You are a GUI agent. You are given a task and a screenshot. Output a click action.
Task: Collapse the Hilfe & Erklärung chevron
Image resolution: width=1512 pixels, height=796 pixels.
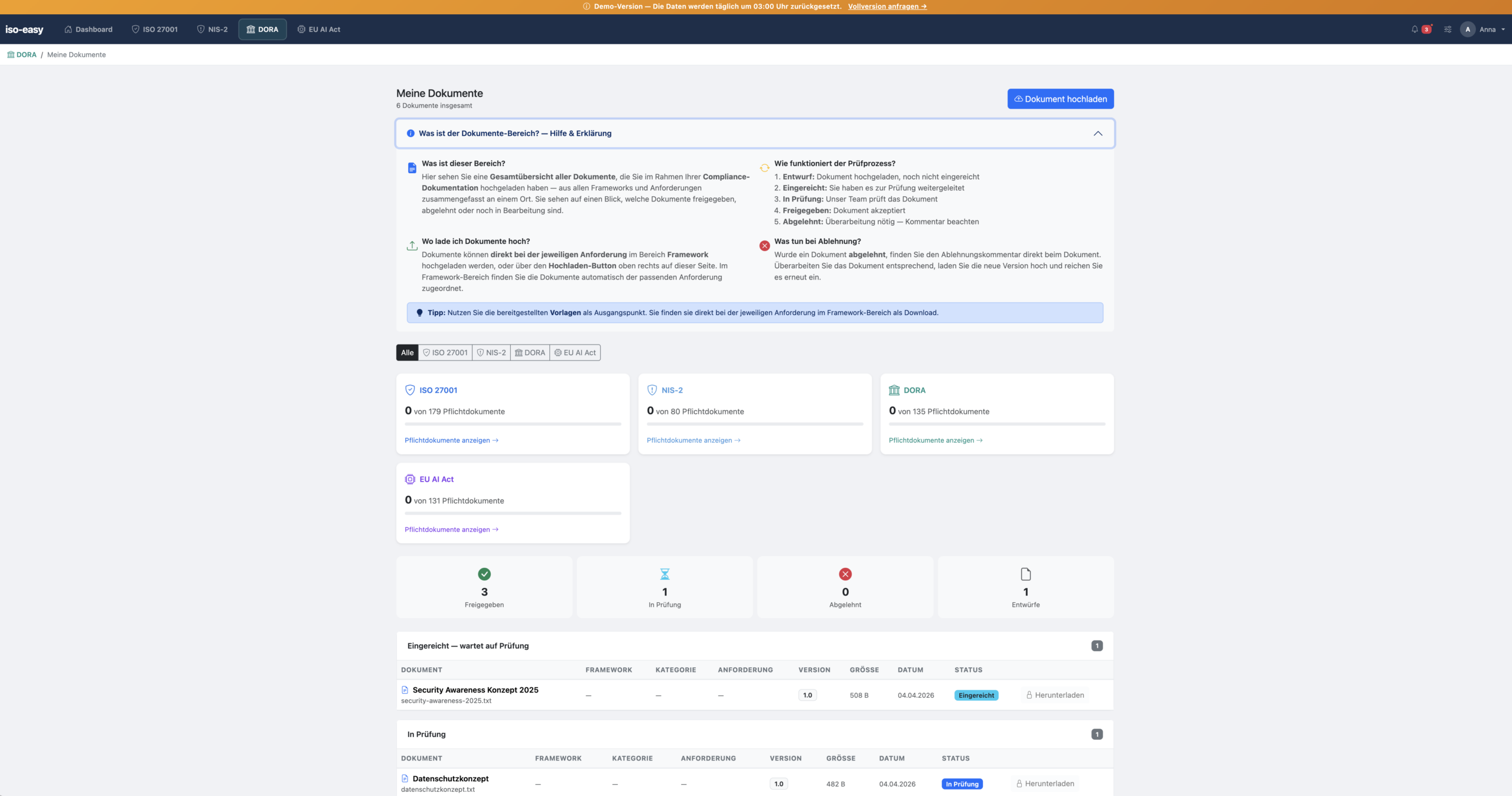(1097, 134)
